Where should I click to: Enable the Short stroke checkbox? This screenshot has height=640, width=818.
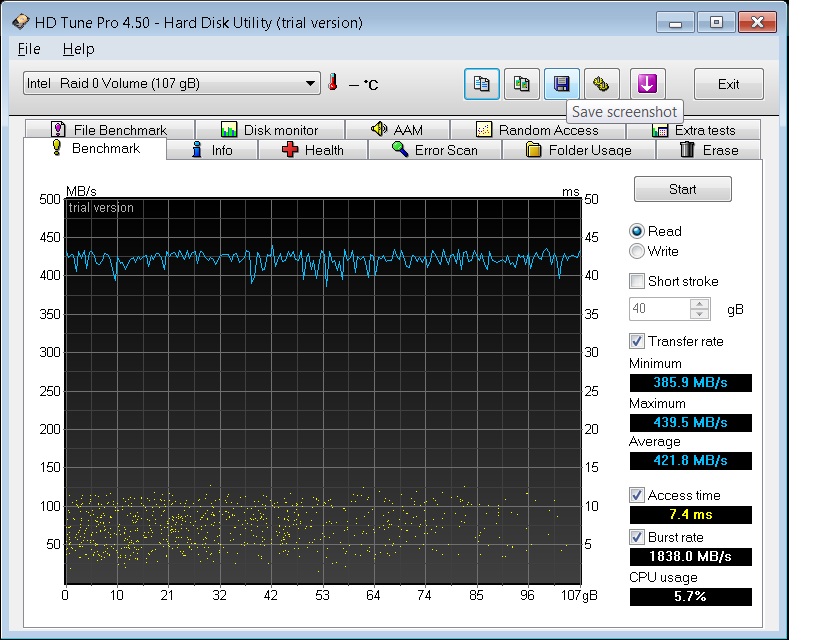pos(637,281)
